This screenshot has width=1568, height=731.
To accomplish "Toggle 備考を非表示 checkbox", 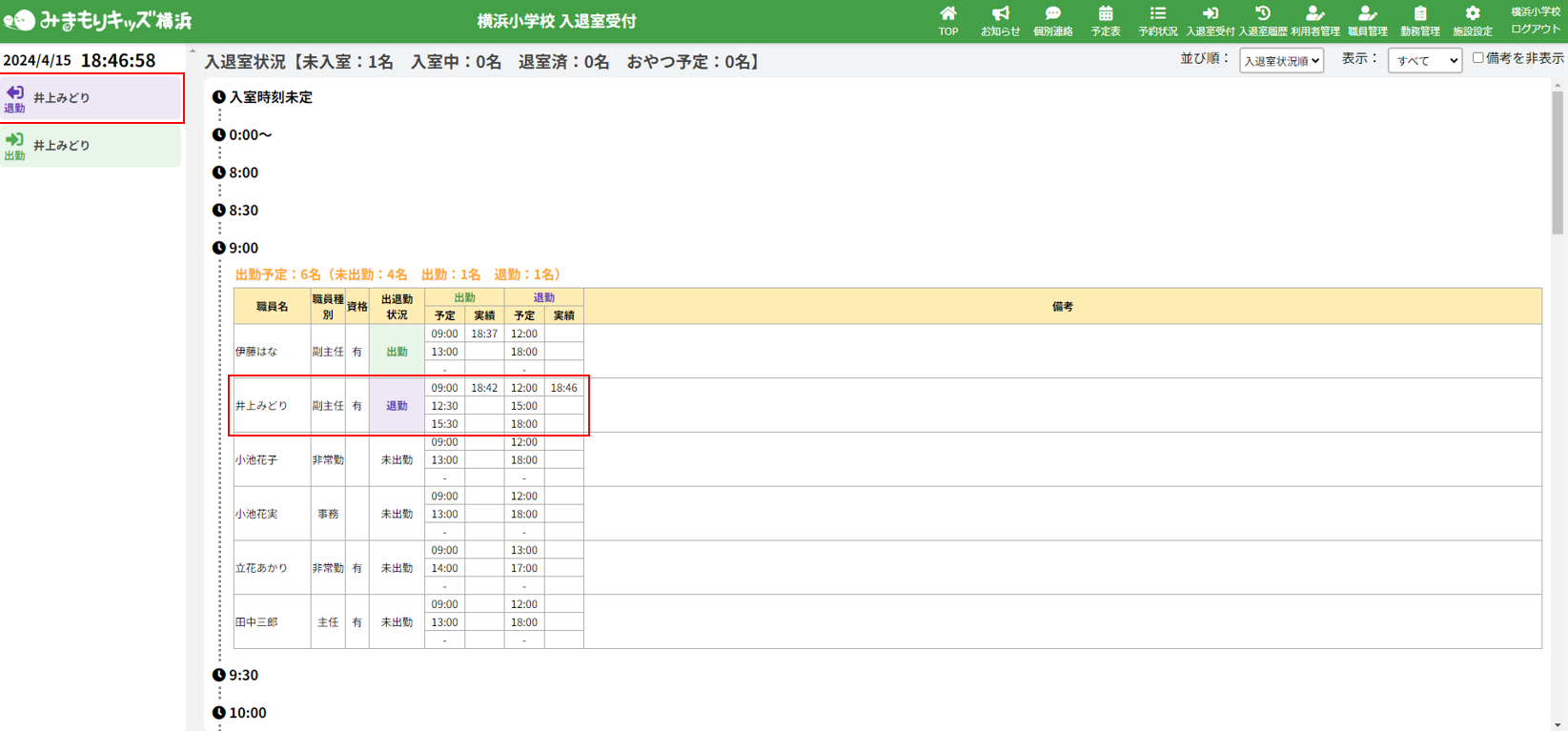I will 1478,58.
